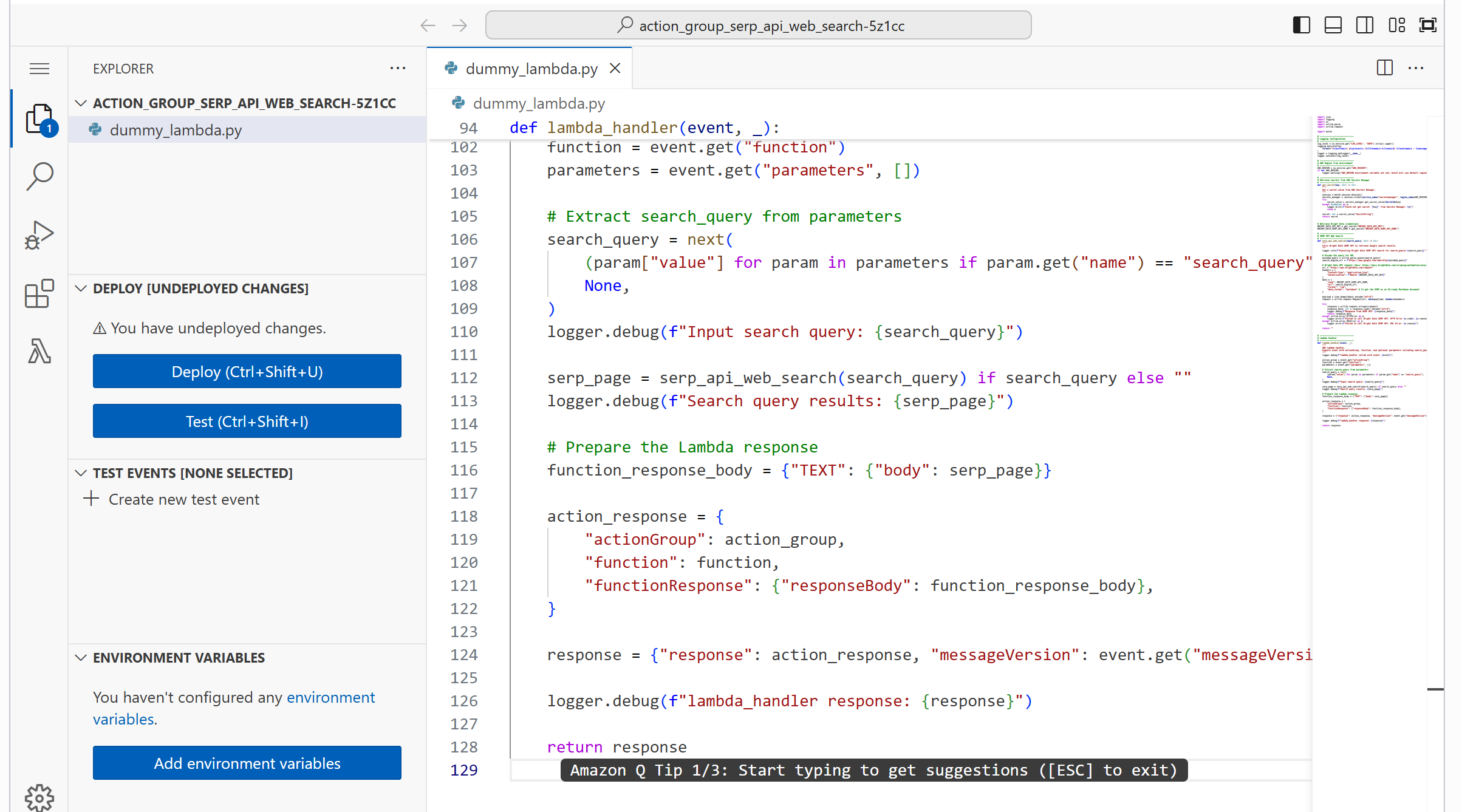This screenshot has height=812, width=1462.
Task: Toggle the secondary sidebar visibility
Action: [1365, 25]
